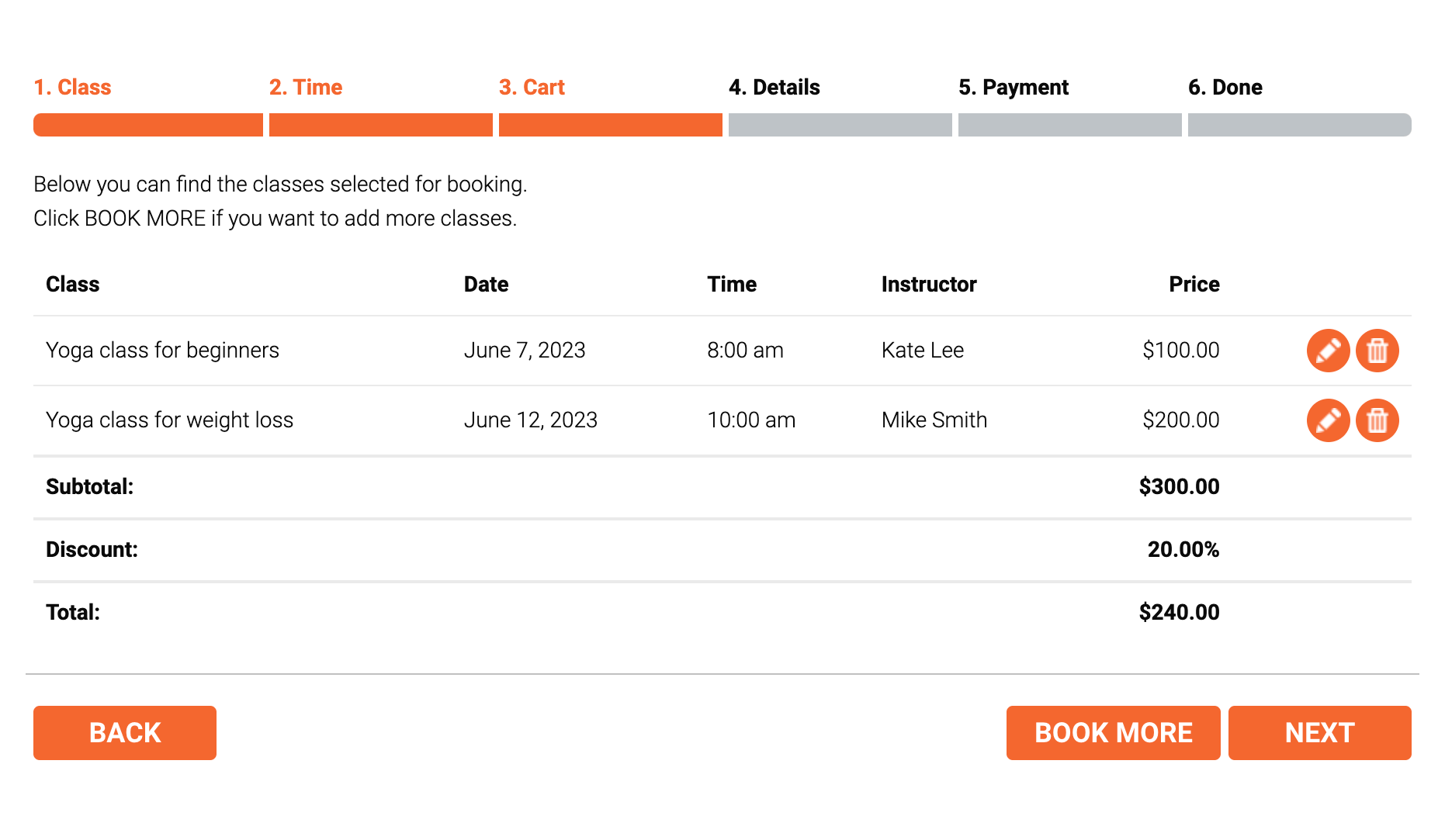Select the Kate Lee instructor cell

coord(923,351)
